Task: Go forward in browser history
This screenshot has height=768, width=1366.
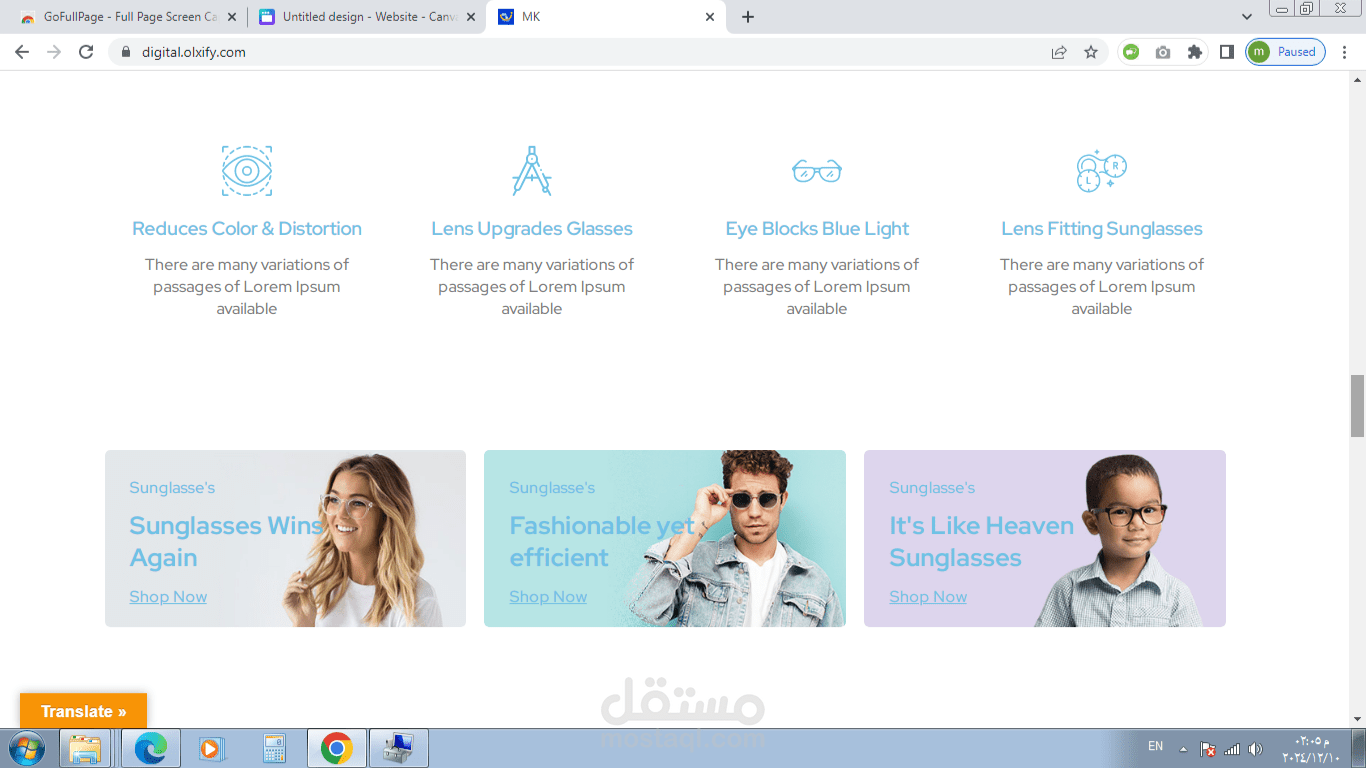Action: tap(54, 52)
